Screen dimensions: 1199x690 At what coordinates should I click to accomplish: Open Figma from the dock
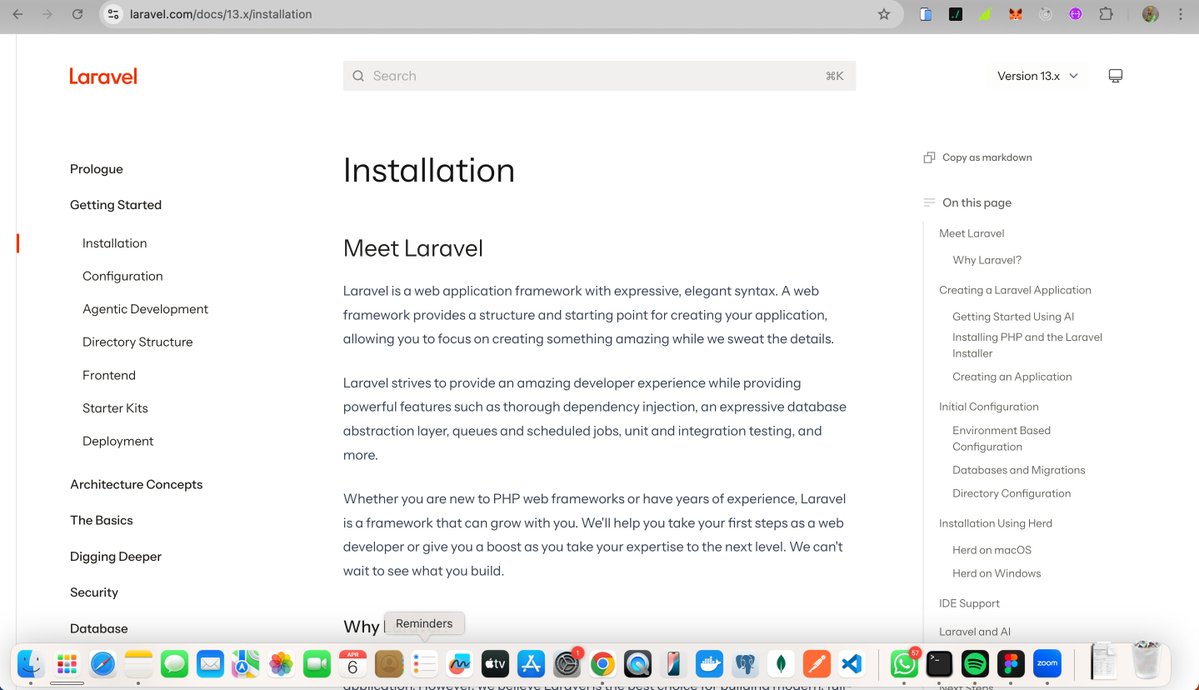tap(1011, 664)
